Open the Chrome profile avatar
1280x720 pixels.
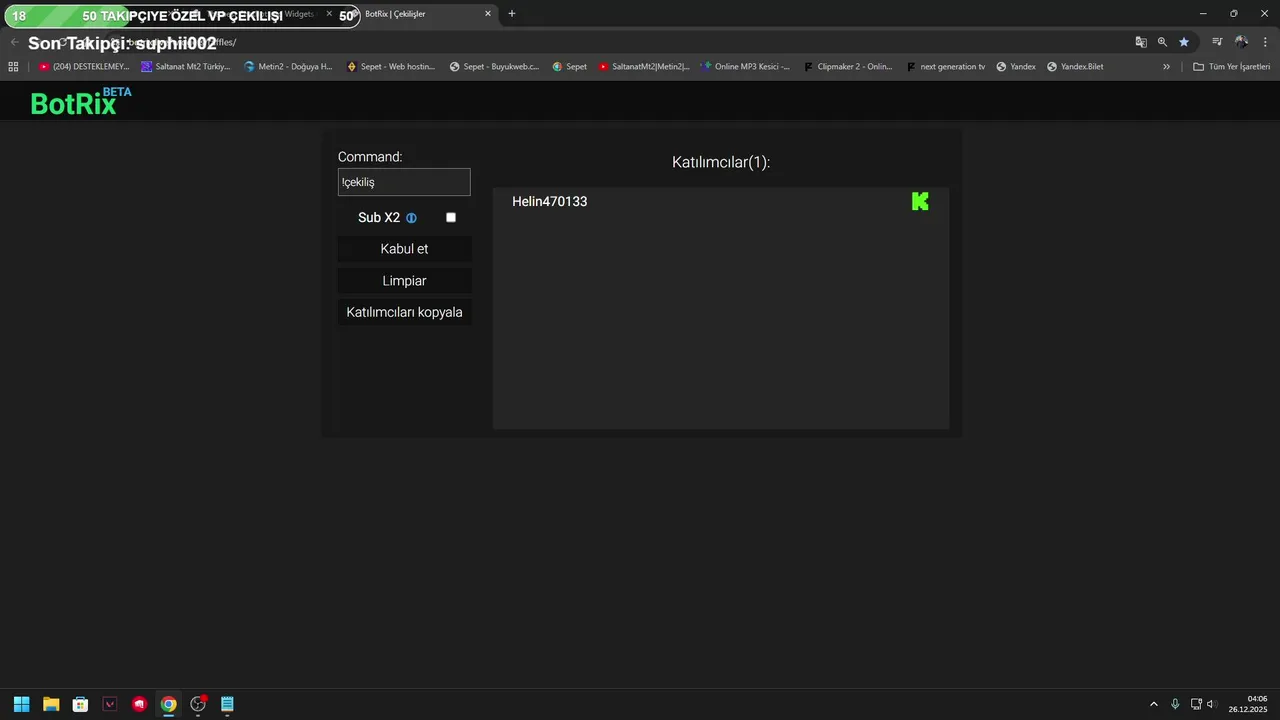(x=1241, y=42)
